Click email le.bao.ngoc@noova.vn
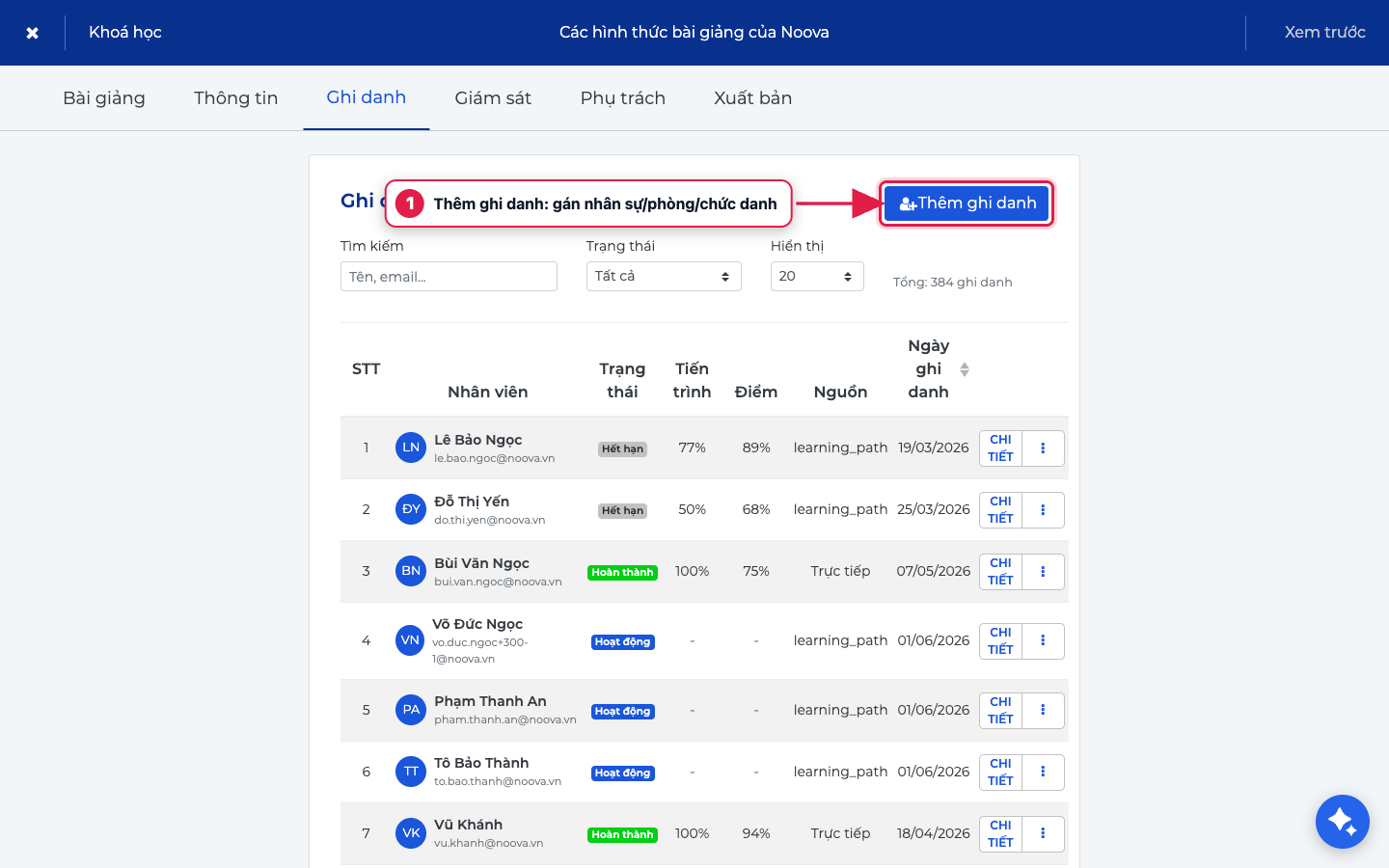1389x868 pixels. (x=494, y=458)
